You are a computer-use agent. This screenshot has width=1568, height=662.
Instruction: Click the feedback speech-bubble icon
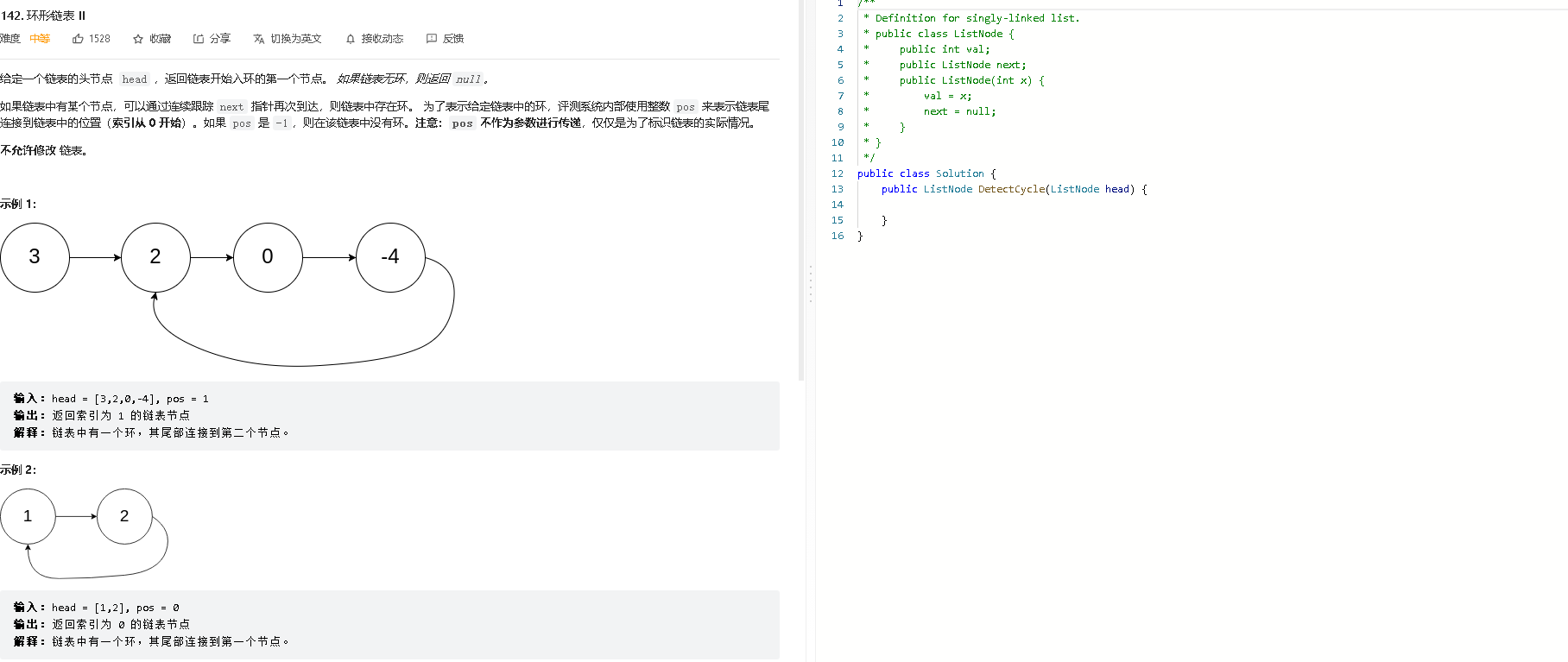pos(432,39)
